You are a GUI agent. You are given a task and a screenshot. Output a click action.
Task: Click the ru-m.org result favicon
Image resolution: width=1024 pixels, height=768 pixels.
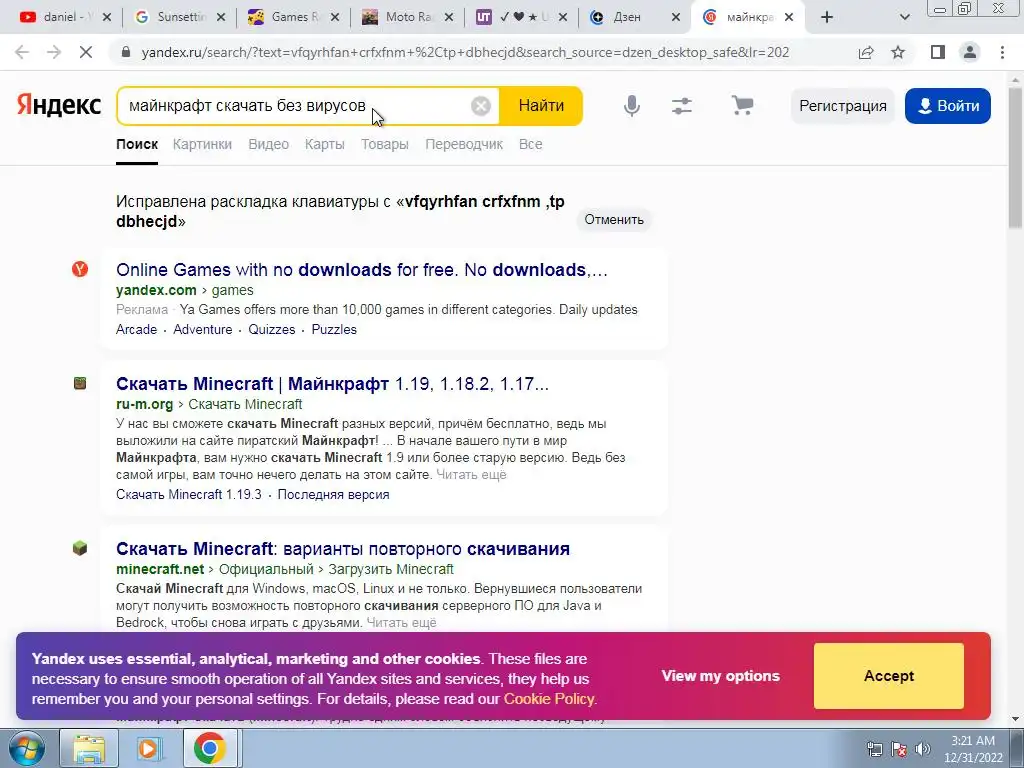(x=80, y=383)
